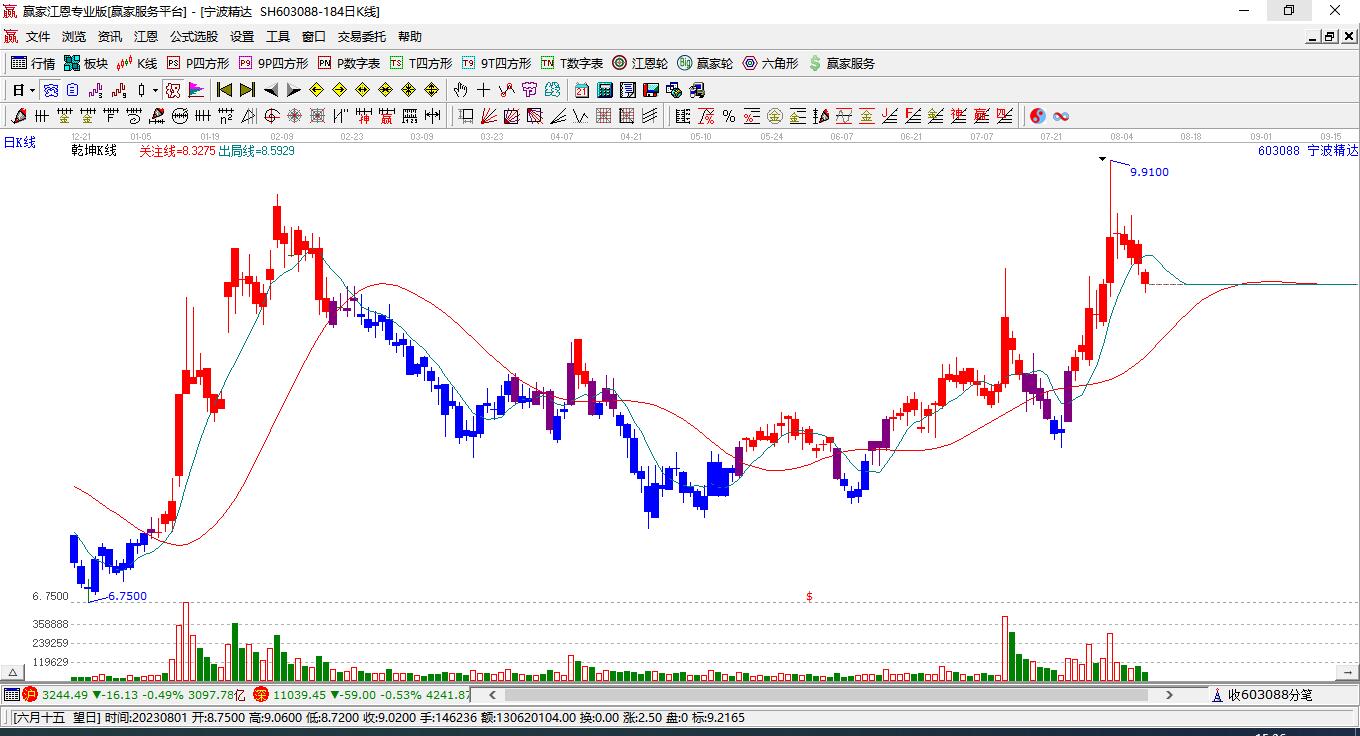This screenshot has width=1360, height=736.
Task: Select the red fan lines drawing tool
Action: 489,116
